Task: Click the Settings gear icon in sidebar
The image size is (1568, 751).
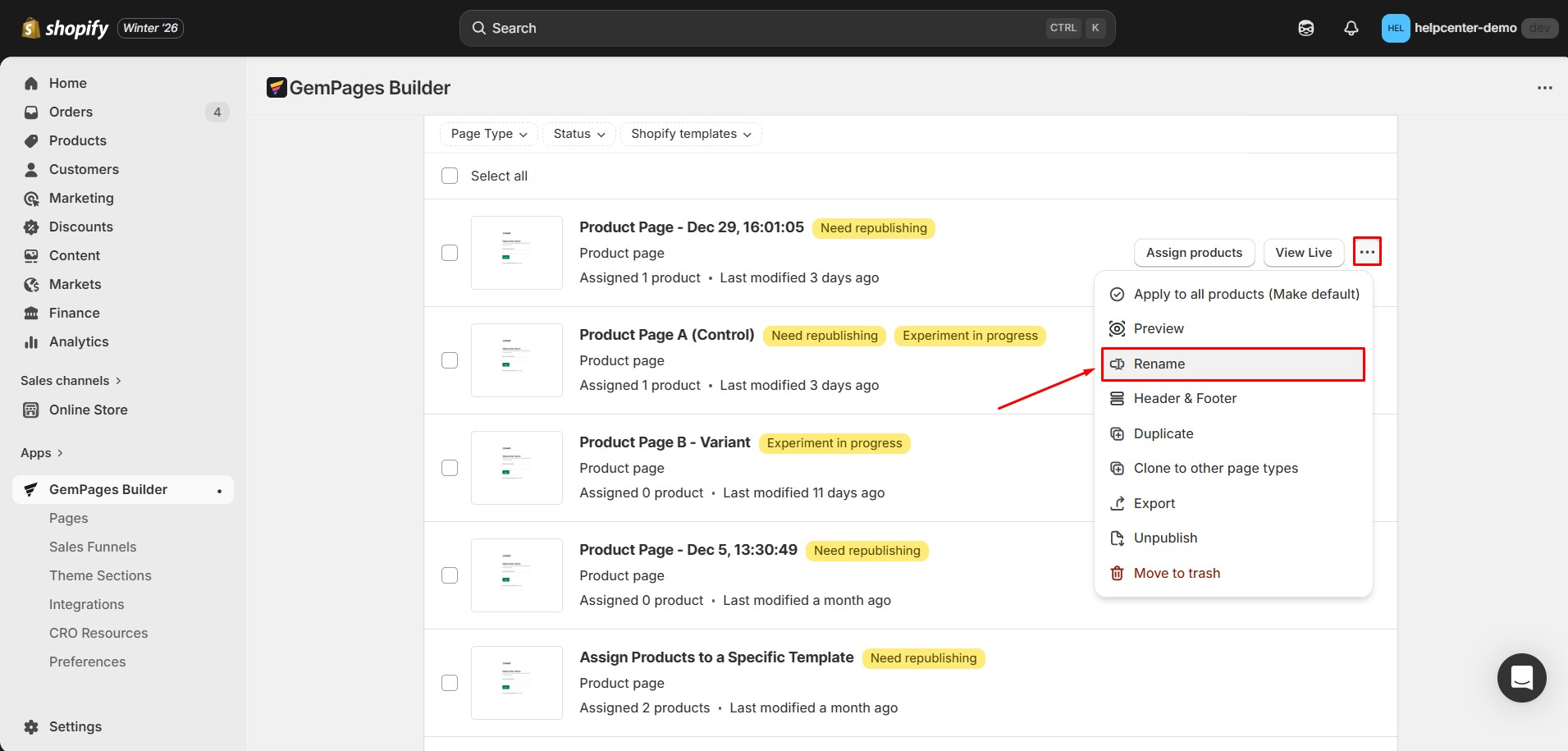Action: (x=31, y=726)
